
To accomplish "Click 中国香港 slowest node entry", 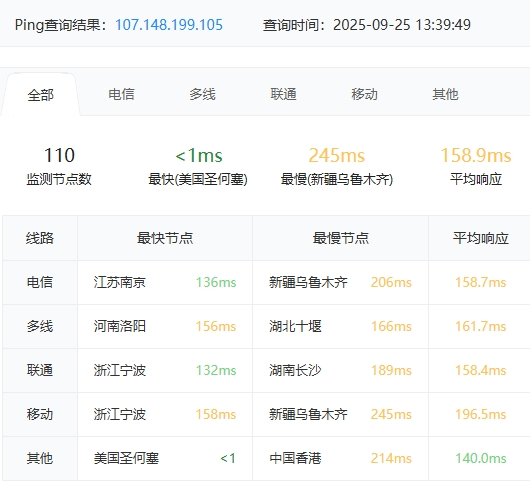I will tap(295, 459).
